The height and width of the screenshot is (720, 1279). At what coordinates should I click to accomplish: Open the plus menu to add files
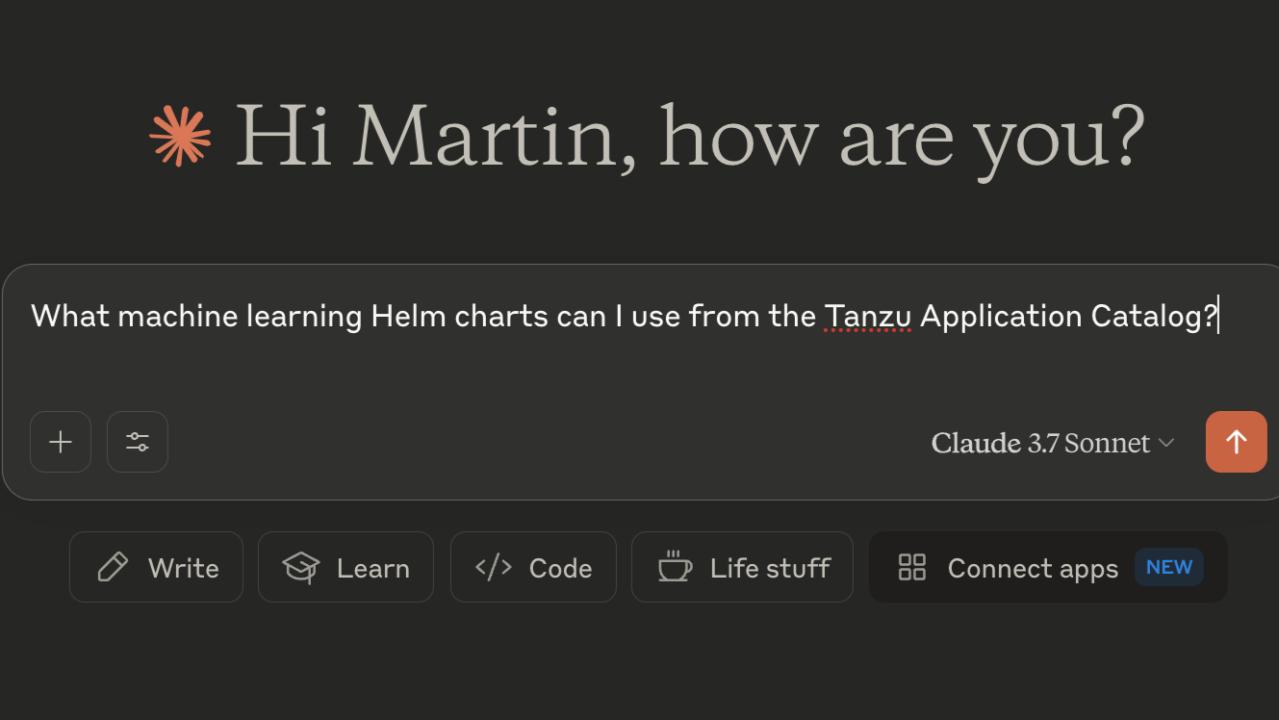(x=60, y=442)
